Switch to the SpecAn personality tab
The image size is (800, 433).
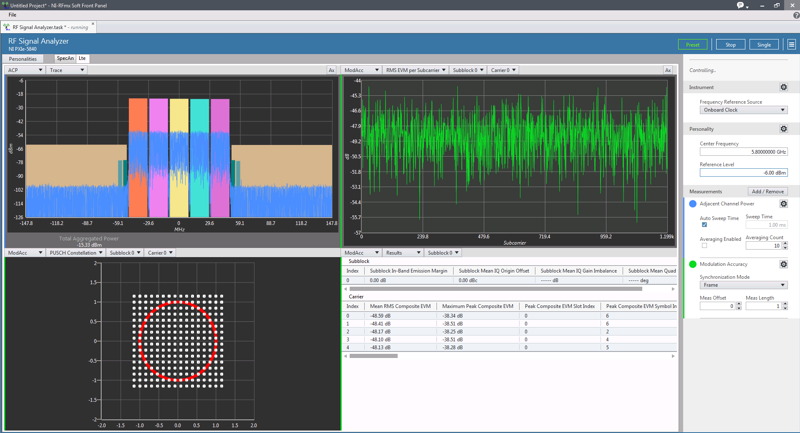[64, 59]
